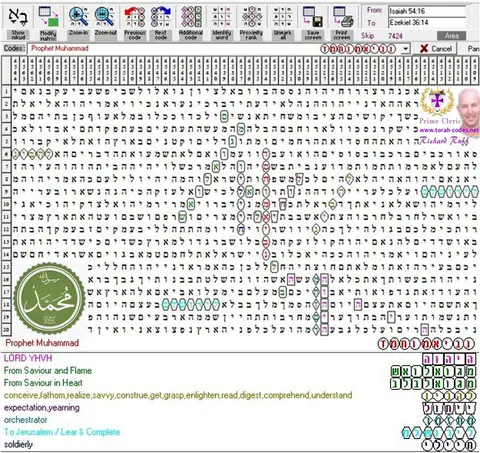
Task: Open the Pan tab at right edge
Action: (x=473, y=49)
